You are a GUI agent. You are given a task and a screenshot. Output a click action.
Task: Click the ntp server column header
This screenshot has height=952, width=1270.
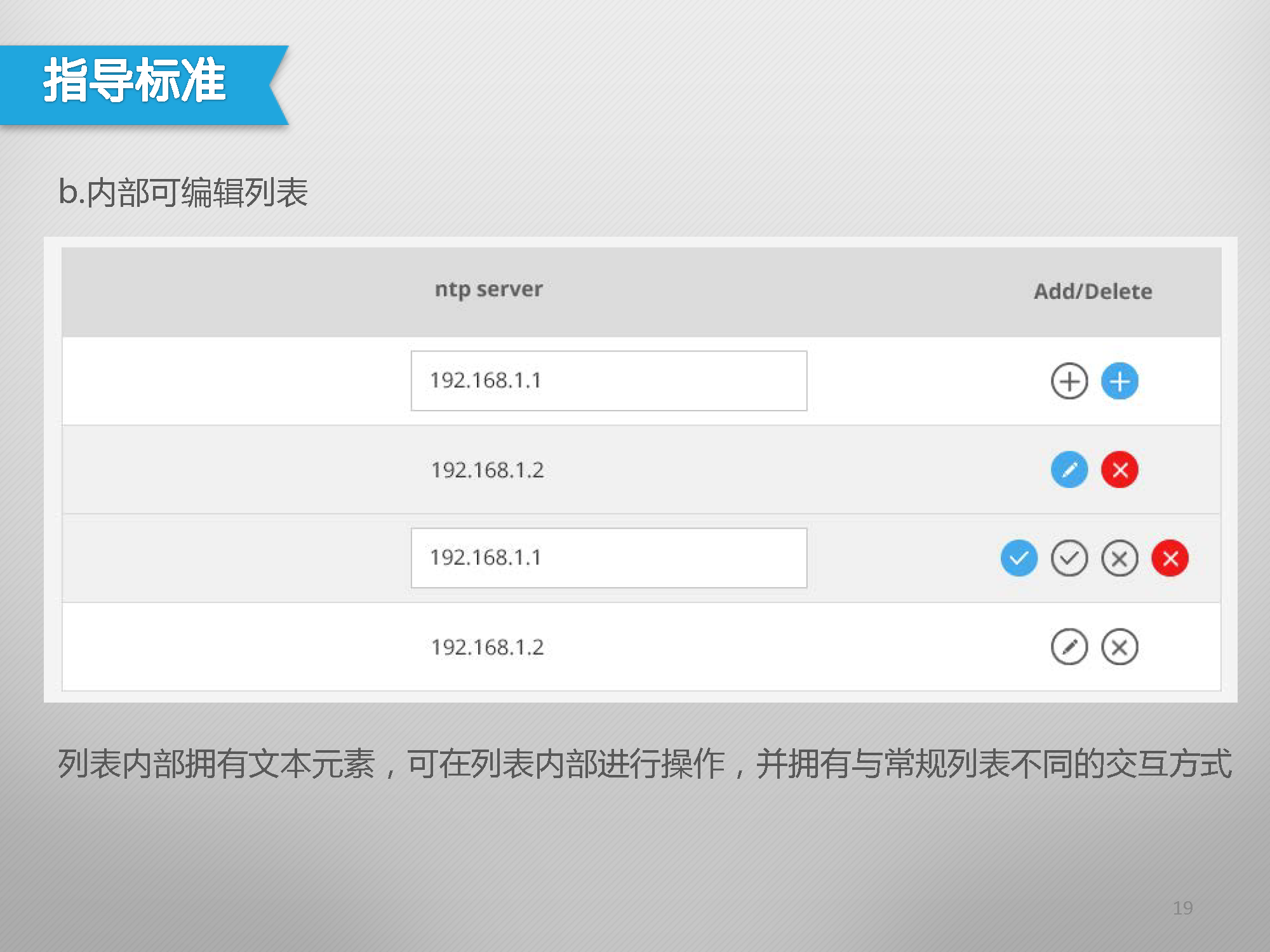point(488,289)
